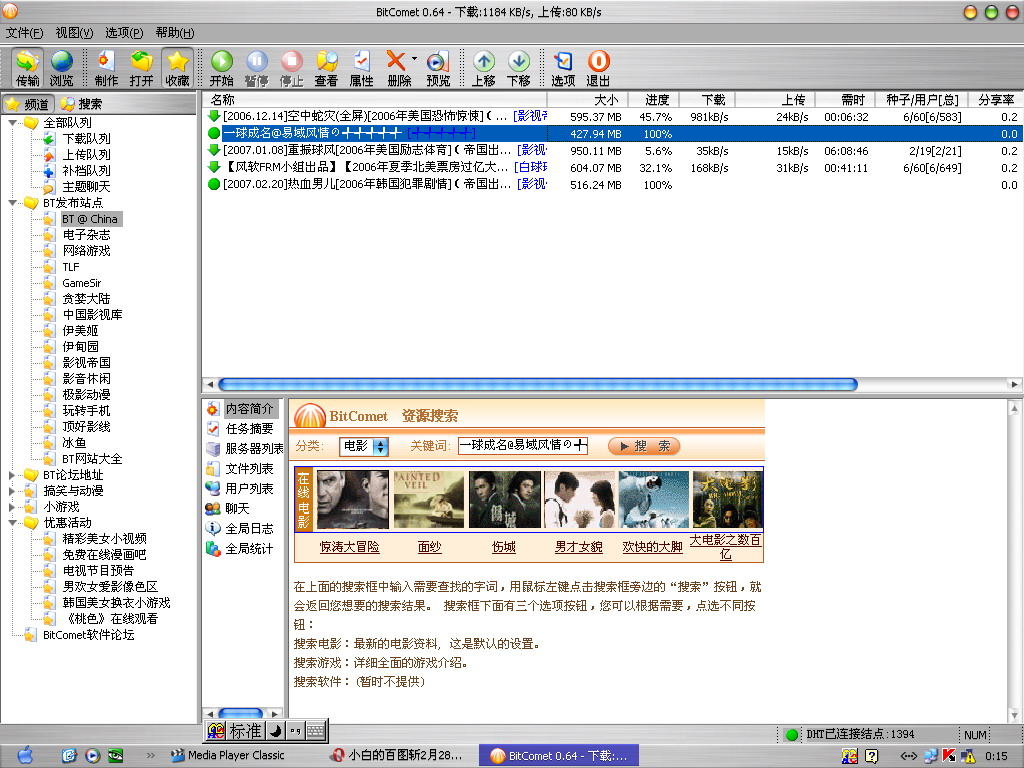Click the 制作 make-torrent toolbar icon
The image size is (1024, 768).
106,68
